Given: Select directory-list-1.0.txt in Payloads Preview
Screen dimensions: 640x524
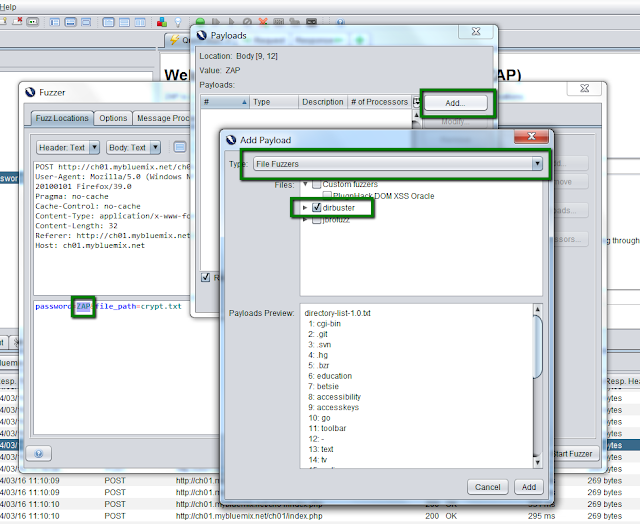Looking at the screenshot, I should (337, 313).
